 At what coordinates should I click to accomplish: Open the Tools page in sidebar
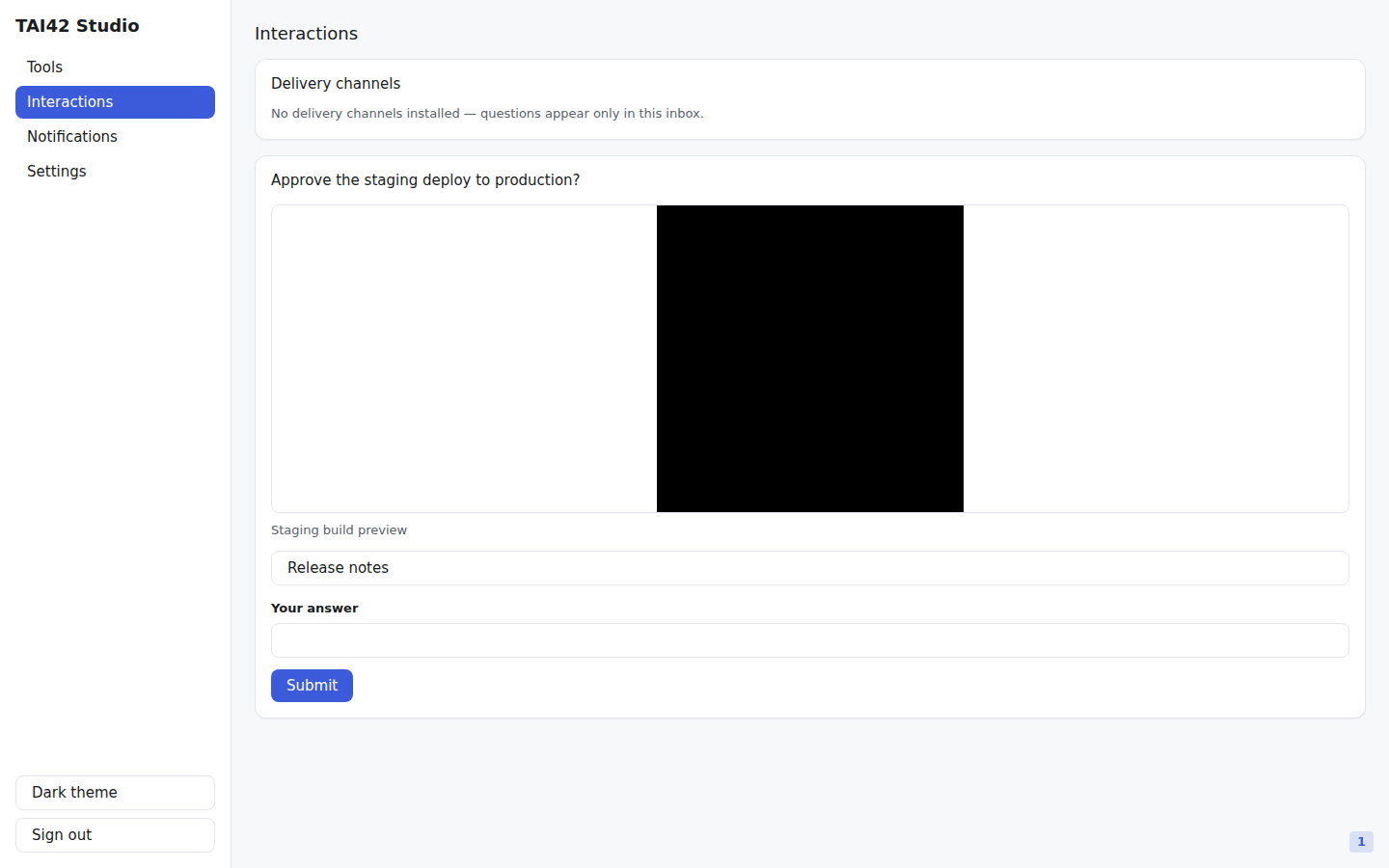(x=115, y=68)
